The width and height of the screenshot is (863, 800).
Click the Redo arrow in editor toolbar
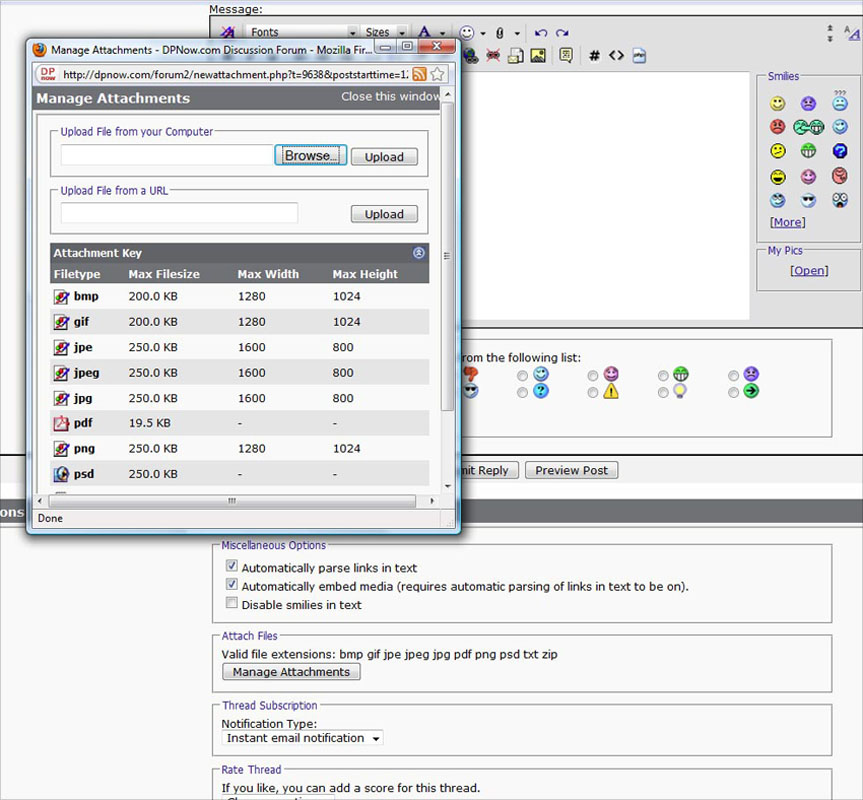pos(563,33)
